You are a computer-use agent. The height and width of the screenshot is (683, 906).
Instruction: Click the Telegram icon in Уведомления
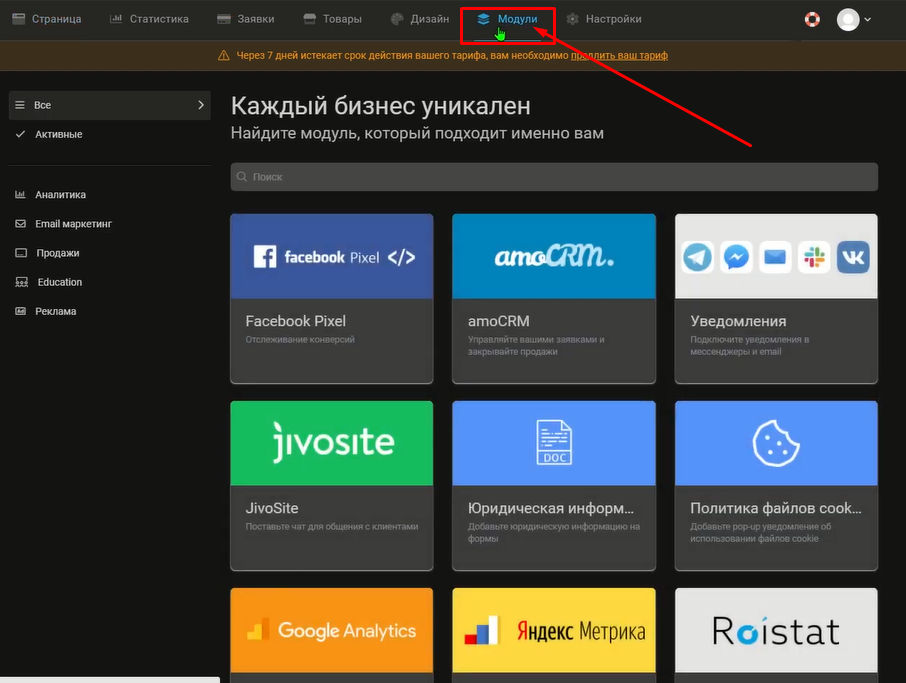pos(698,257)
